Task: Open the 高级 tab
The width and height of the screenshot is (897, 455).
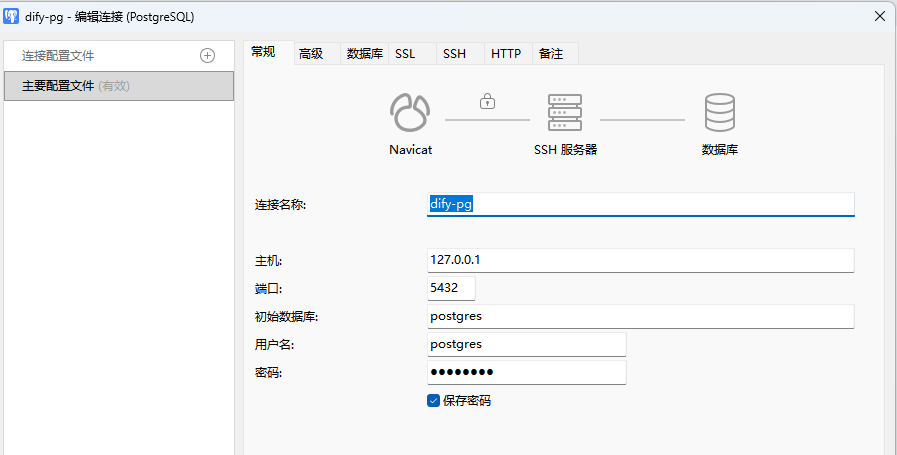Action: tap(317, 54)
